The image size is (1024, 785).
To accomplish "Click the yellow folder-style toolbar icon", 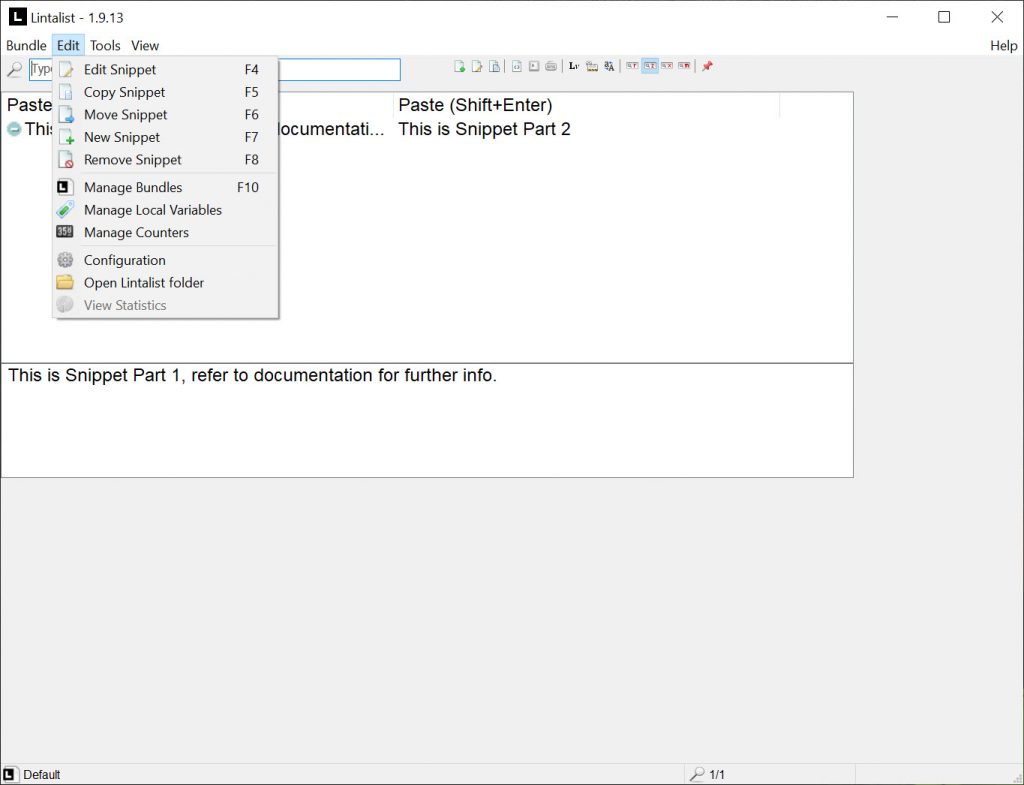I will click(592, 66).
